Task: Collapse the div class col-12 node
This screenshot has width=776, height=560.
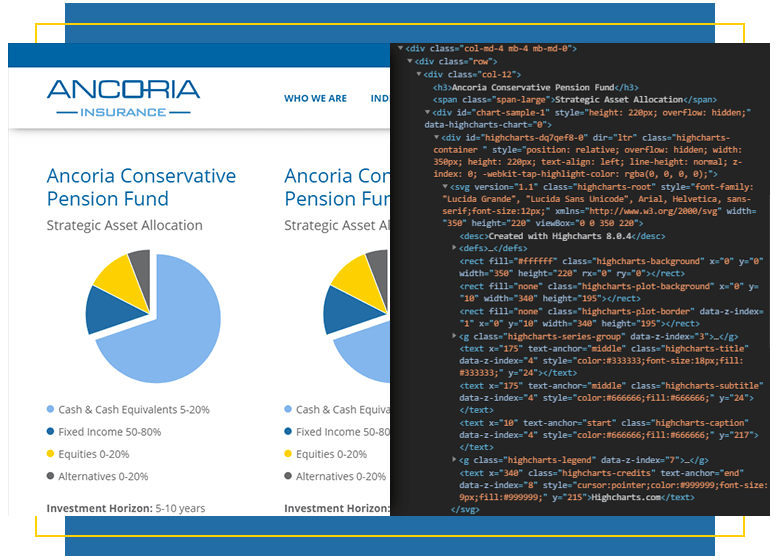Action: tap(419, 74)
